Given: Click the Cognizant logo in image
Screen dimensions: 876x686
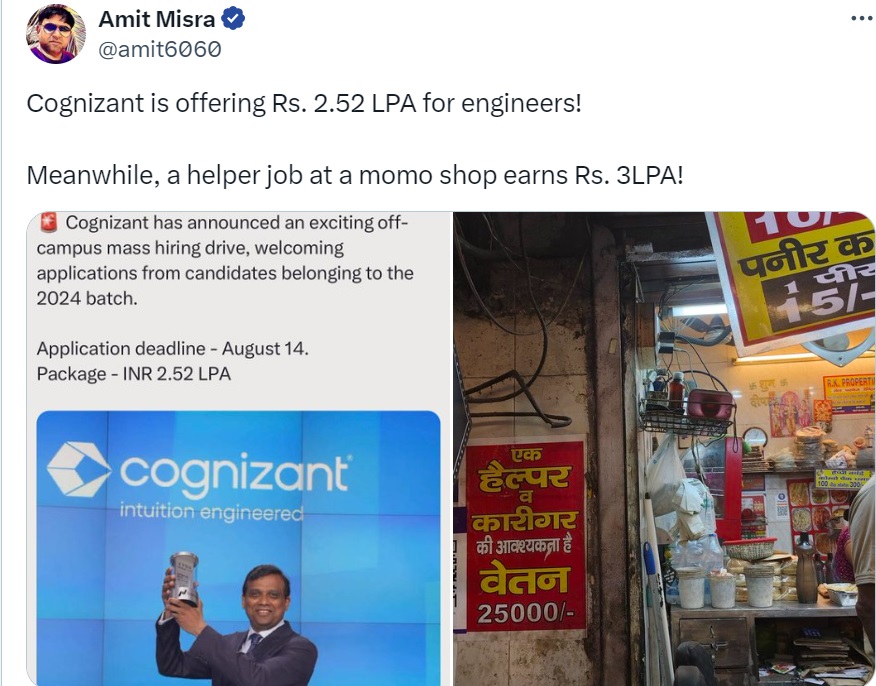Looking at the screenshot, I should (199, 472).
